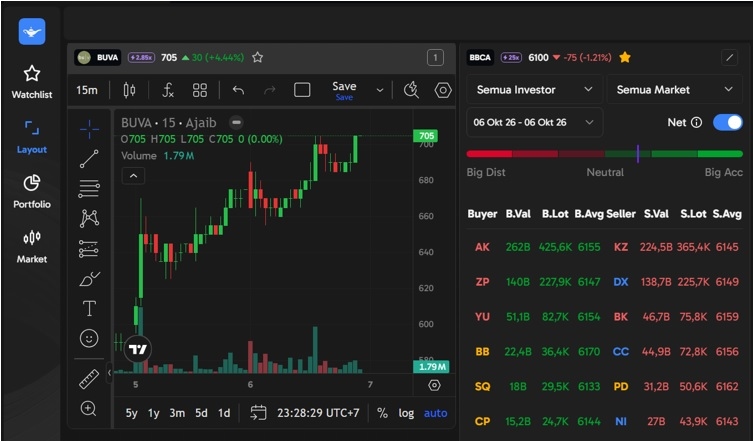This screenshot has height=441, width=753.
Task: Select the 3m time range
Action: 177,413
